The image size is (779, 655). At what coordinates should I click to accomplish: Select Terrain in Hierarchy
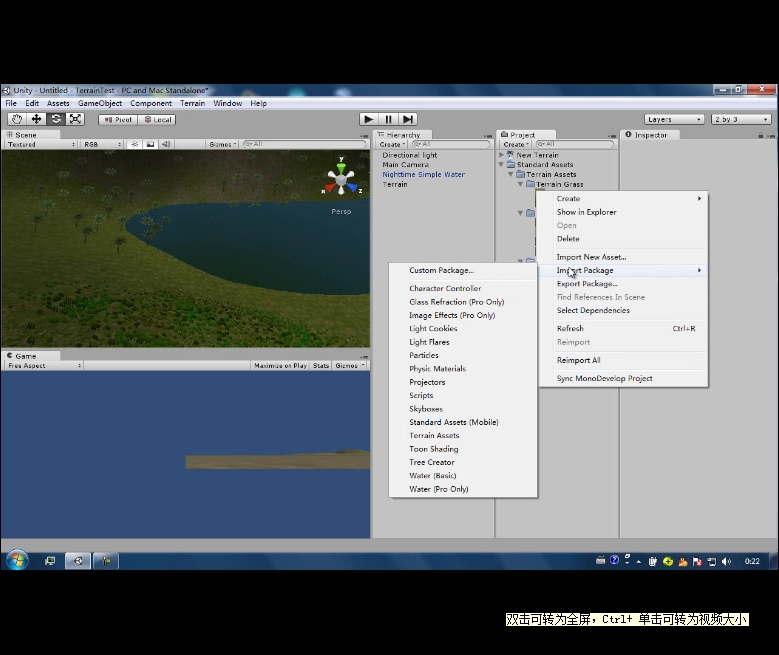pyautogui.click(x=394, y=184)
